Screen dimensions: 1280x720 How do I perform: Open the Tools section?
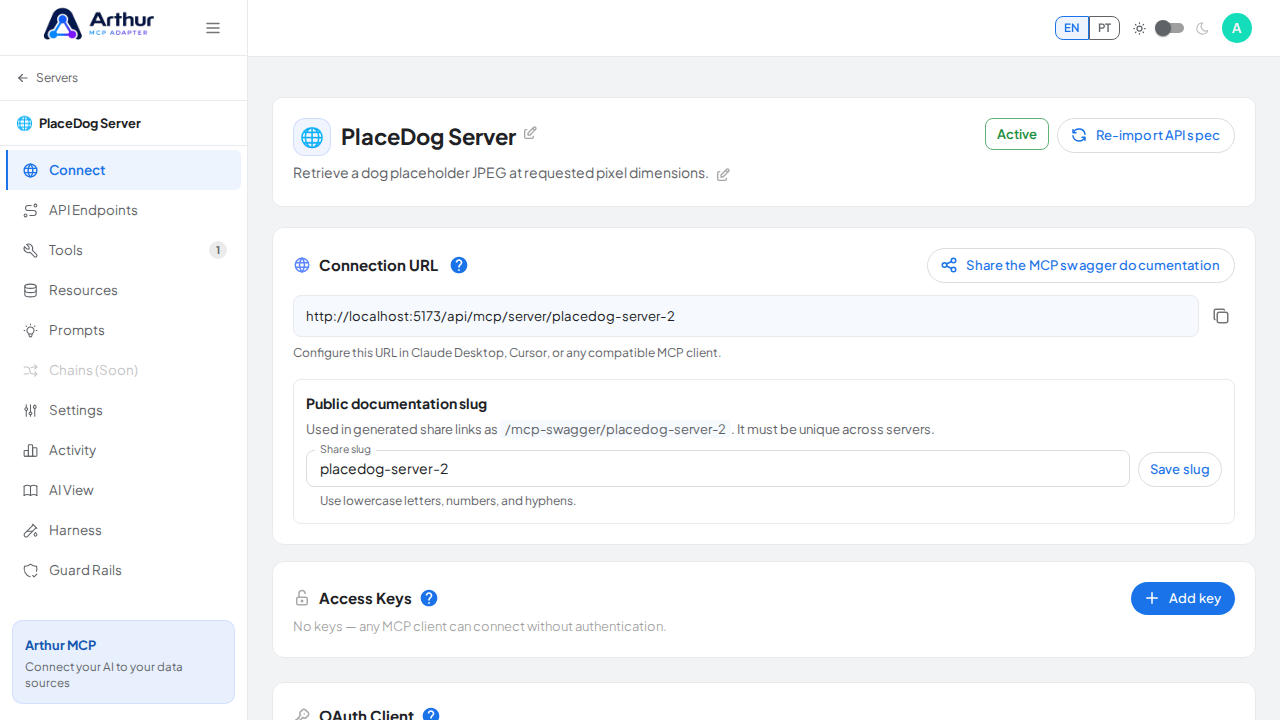point(124,250)
